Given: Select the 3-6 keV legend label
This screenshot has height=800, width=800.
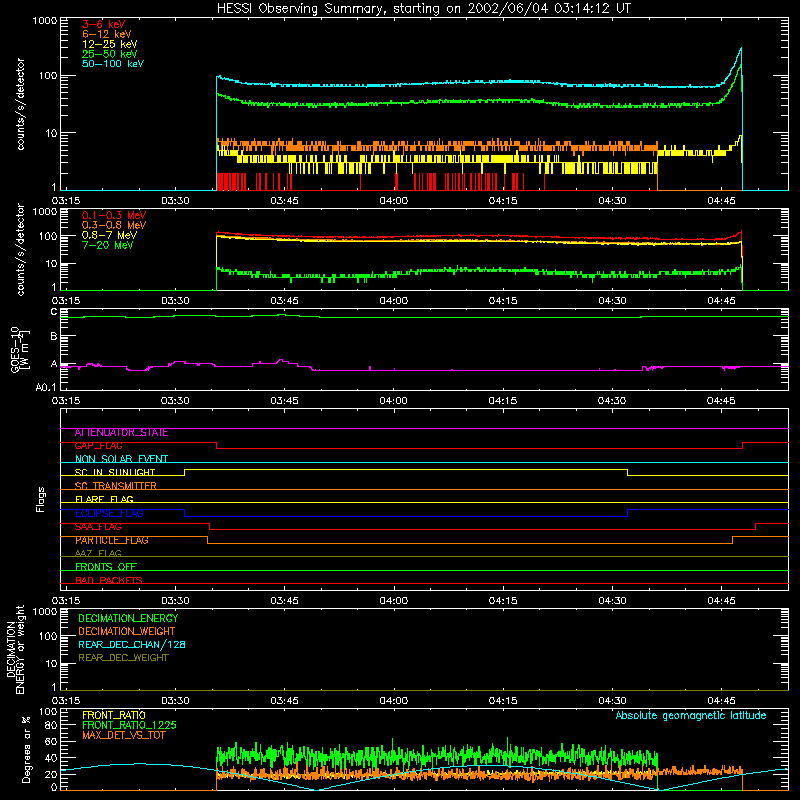Looking at the screenshot, I should pos(104,24).
